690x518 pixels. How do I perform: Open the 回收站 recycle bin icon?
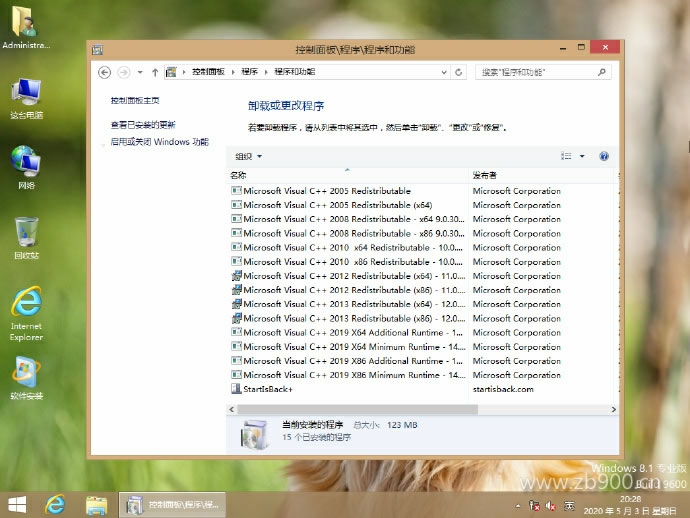point(26,238)
